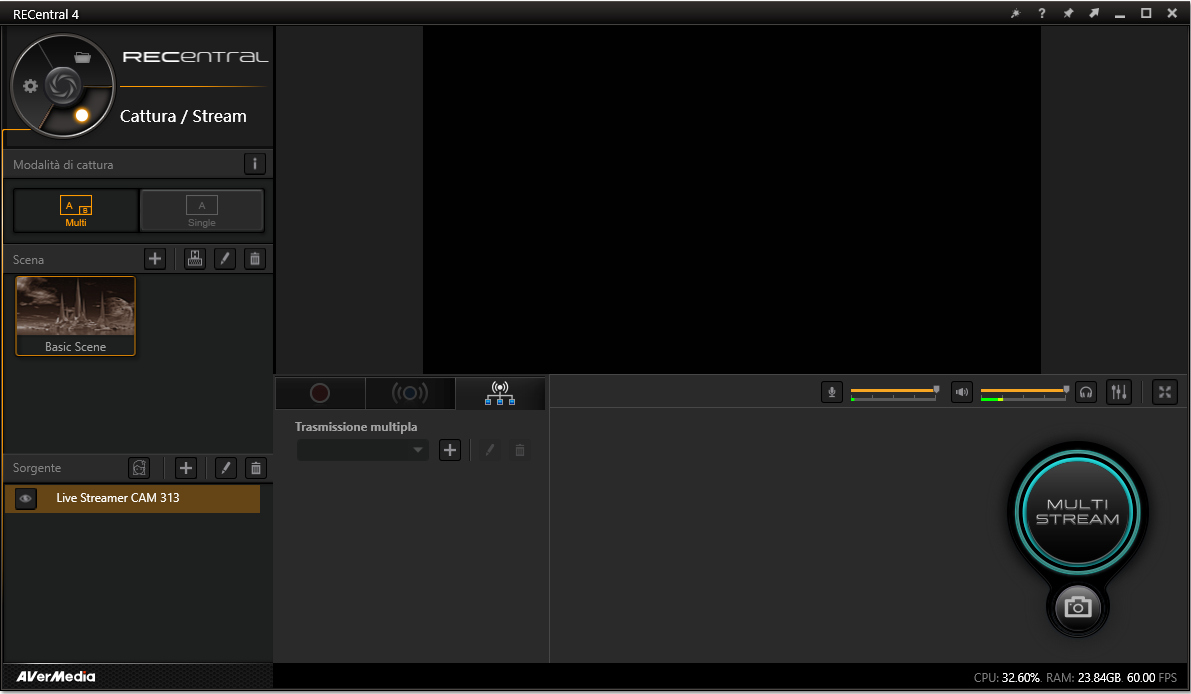Take a snapshot with the camera button
This screenshot has height=694, width=1191.
pos(1078,607)
